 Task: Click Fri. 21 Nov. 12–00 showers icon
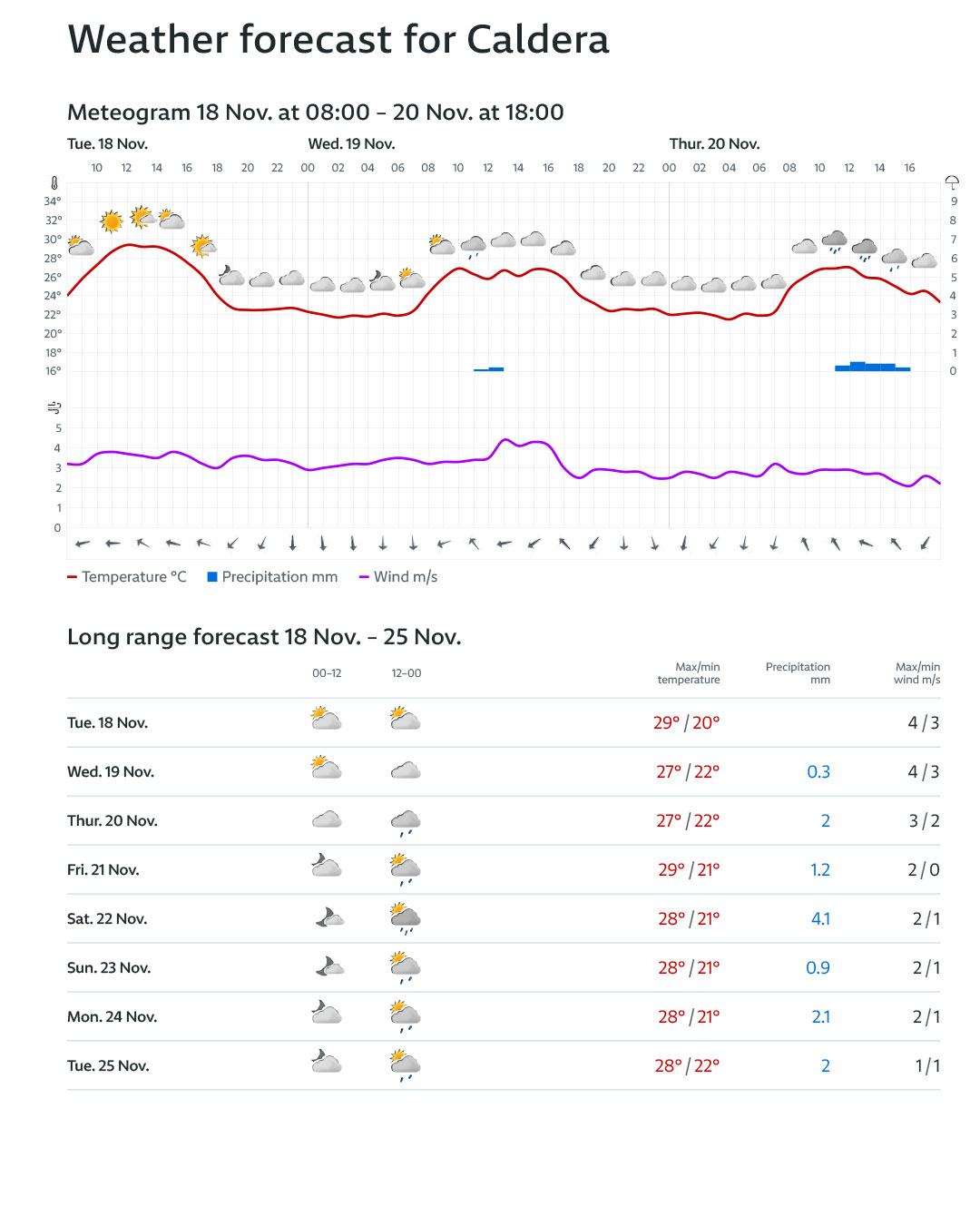click(x=406, y=869)
